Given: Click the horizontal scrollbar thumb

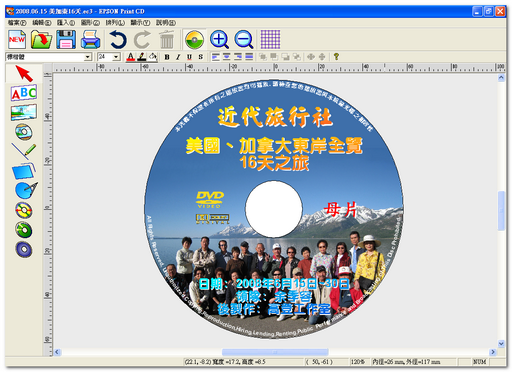Looking at the screenshot, I should [x=275, y=352].
